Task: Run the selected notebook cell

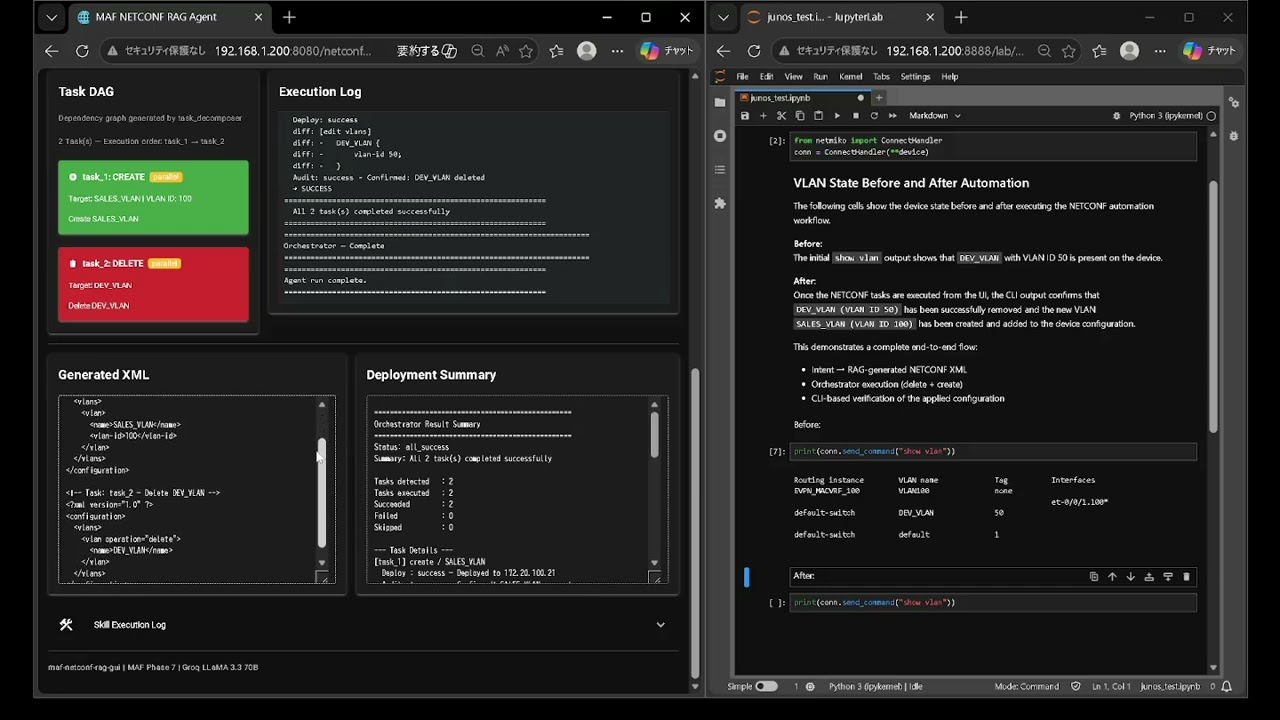Action: (837, 116)
